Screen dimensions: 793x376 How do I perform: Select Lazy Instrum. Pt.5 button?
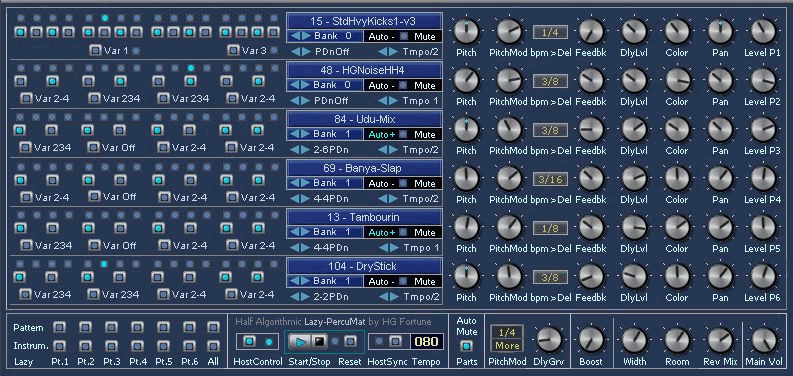[163, 346]
